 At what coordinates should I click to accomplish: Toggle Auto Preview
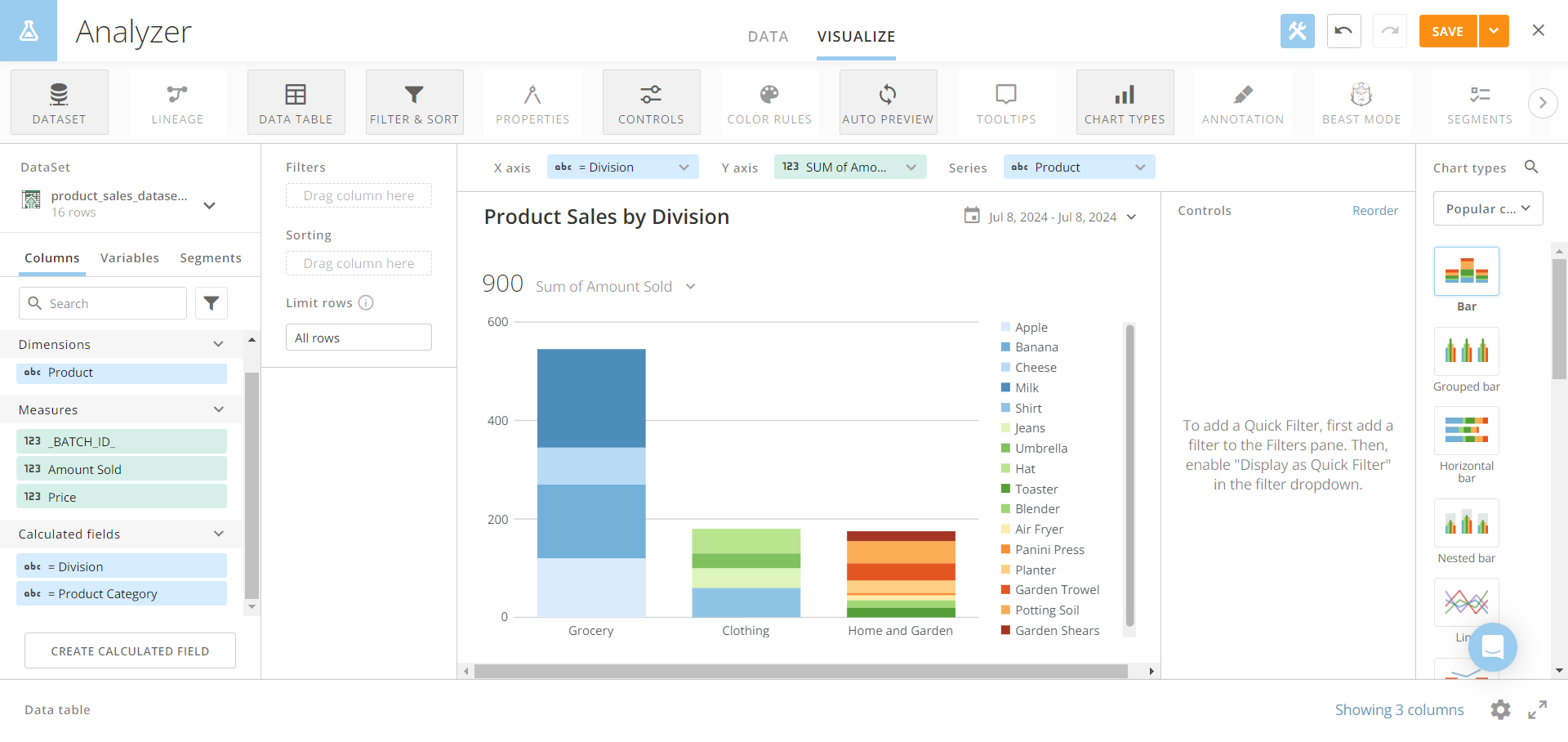pyautogui.click(x=888, y=102)
